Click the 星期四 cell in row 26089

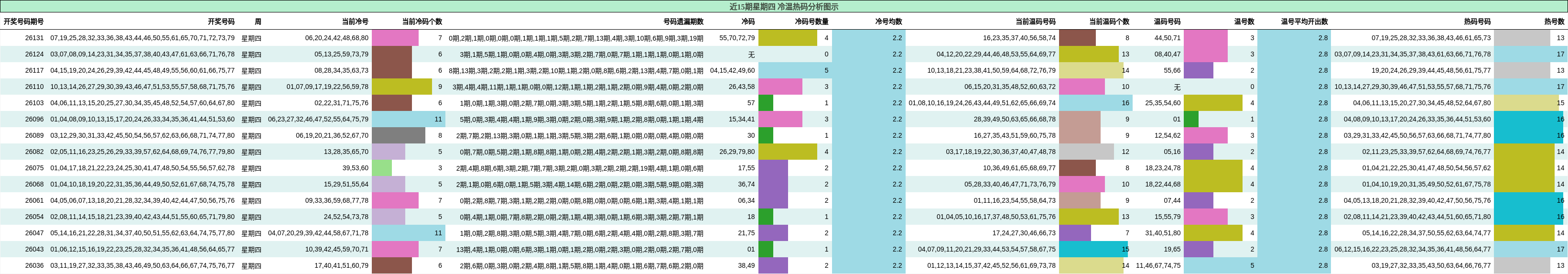coord(251,135)
